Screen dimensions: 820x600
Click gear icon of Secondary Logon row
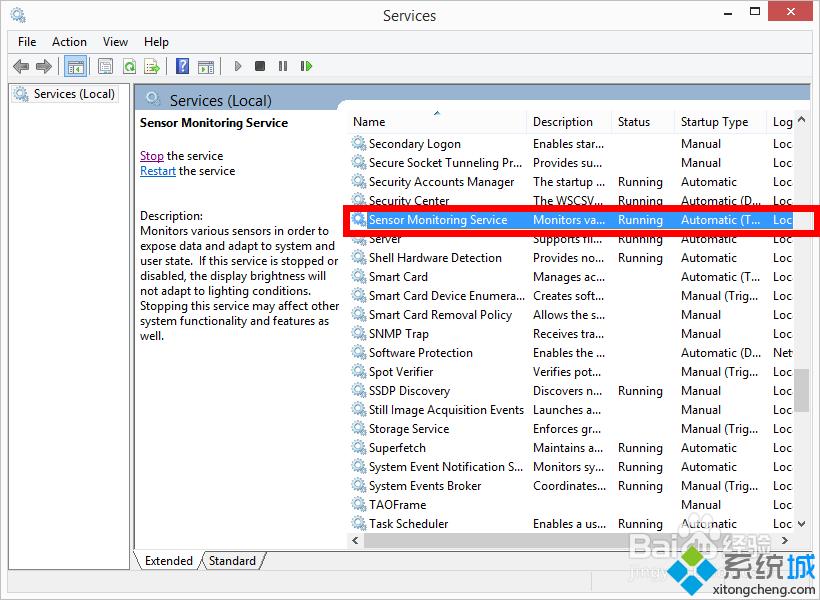pyautogui.click(x=359, y=143)
